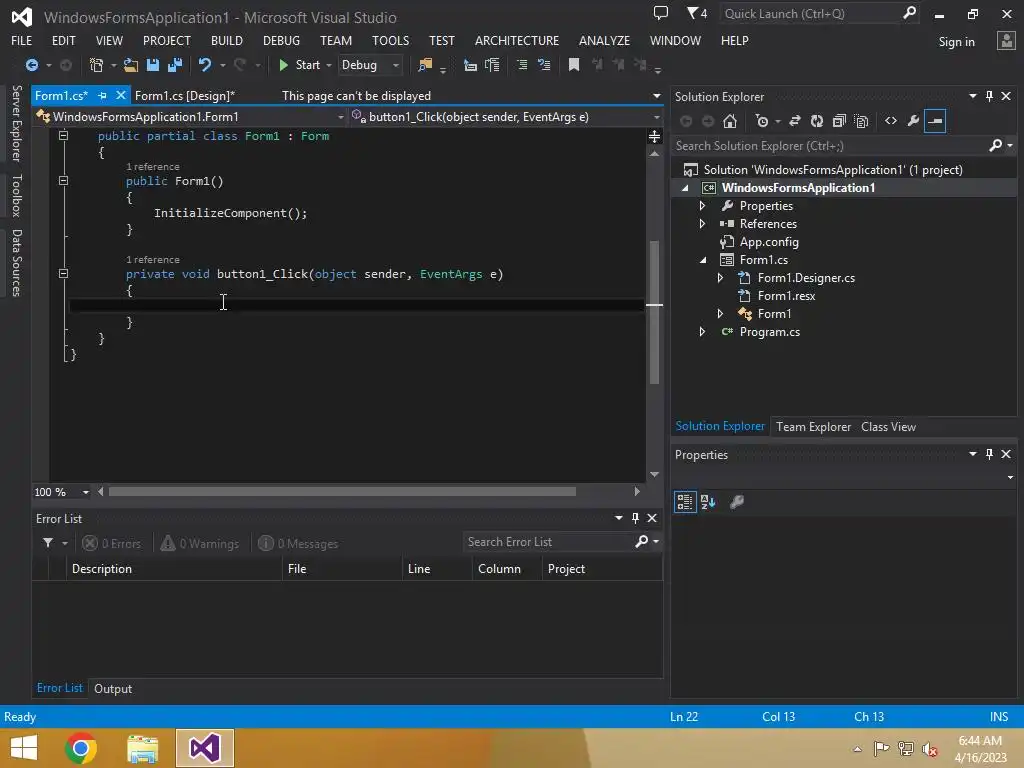Viewport: 1024px width, 768px height.
Task: Open the ARCHITECTURE menu
Action: tap(517, 40)
